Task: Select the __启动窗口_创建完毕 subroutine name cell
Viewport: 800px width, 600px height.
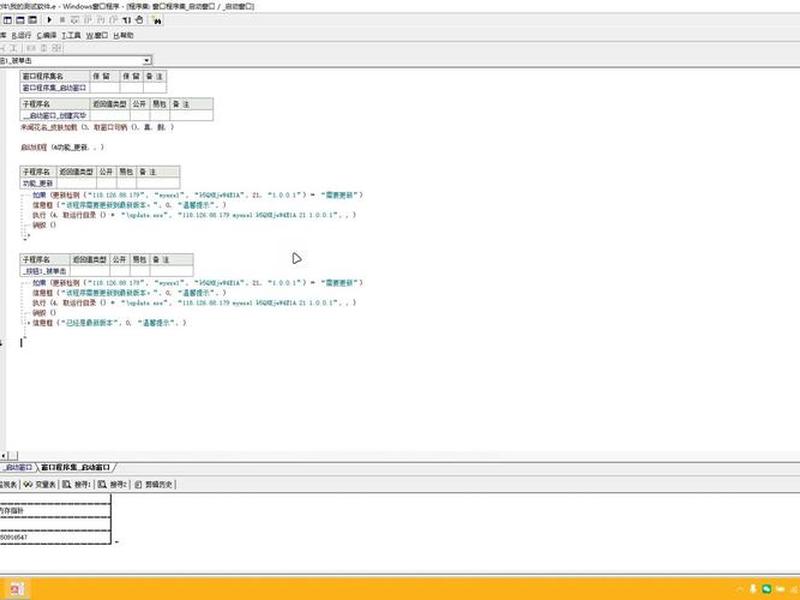Action: (x=55, y=115)
